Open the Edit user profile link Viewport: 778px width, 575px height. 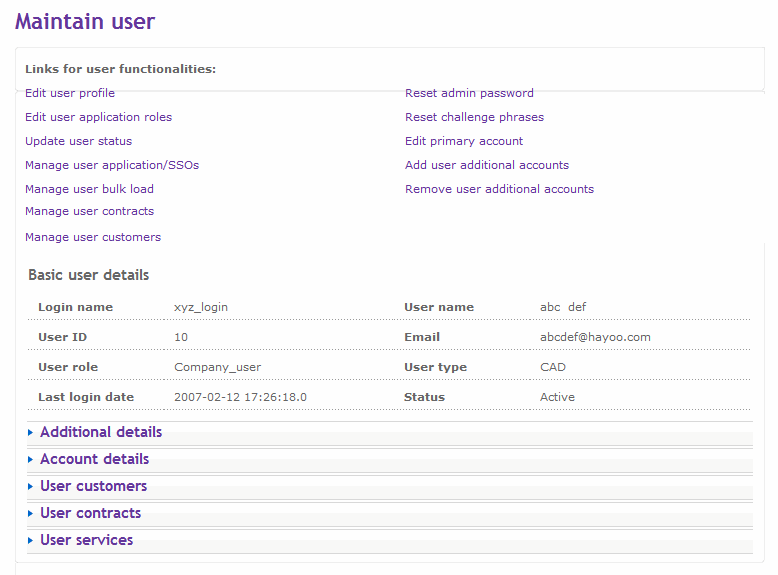click(70, 93)
